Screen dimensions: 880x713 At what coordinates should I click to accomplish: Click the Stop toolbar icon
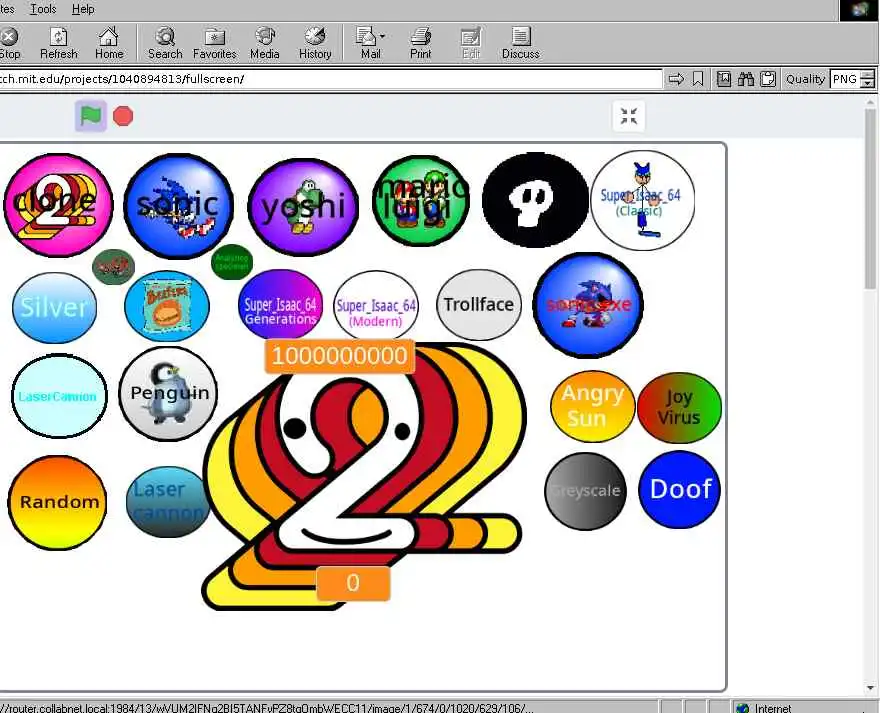pyautogui.click(x=9, y=43)
